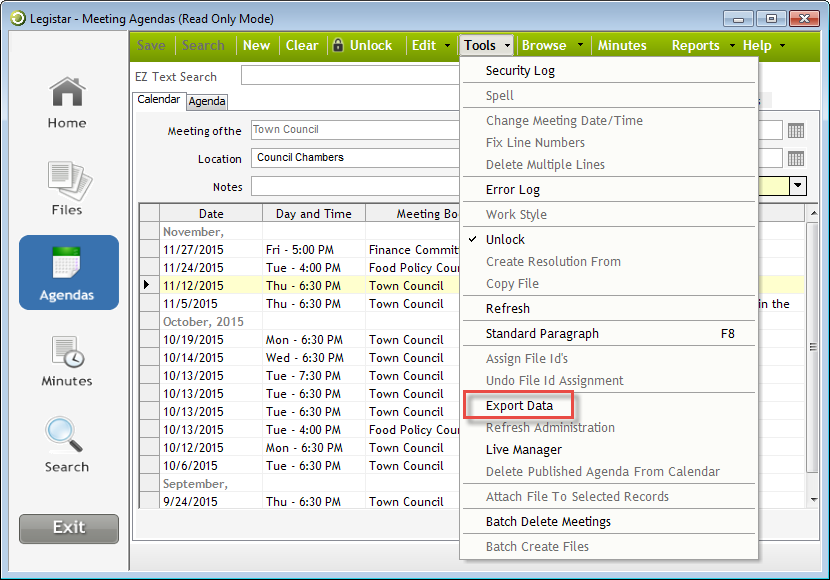Choose Refresh from the Tools menu

click(609, 309)
